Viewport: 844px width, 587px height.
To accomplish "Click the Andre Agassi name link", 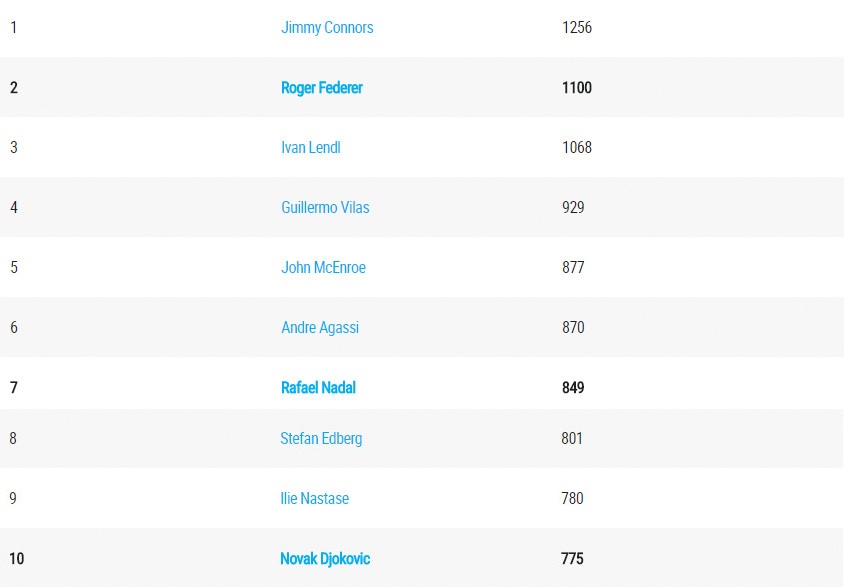I will pyautogui.click(x=320, y=328).
